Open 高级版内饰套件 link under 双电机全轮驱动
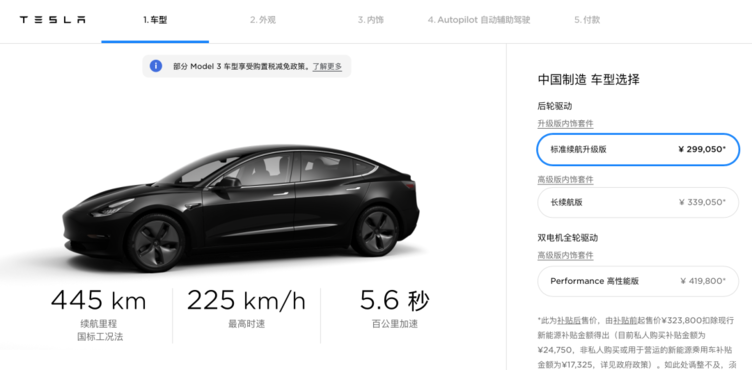Screen dimensions: 752x370 point(565,255)
